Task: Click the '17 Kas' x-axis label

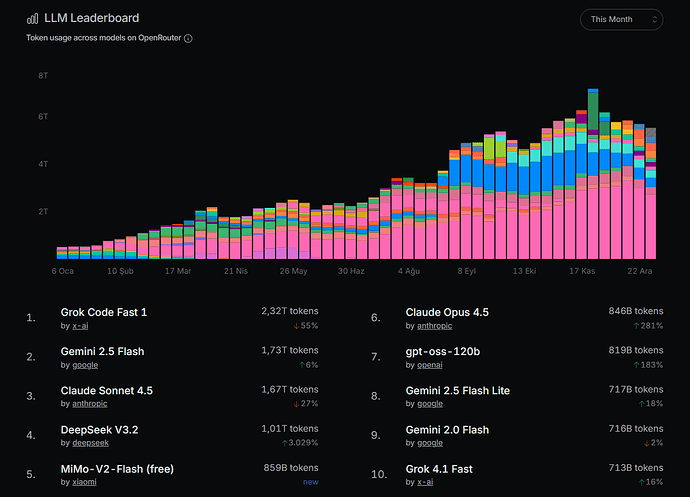Action: 582,271
